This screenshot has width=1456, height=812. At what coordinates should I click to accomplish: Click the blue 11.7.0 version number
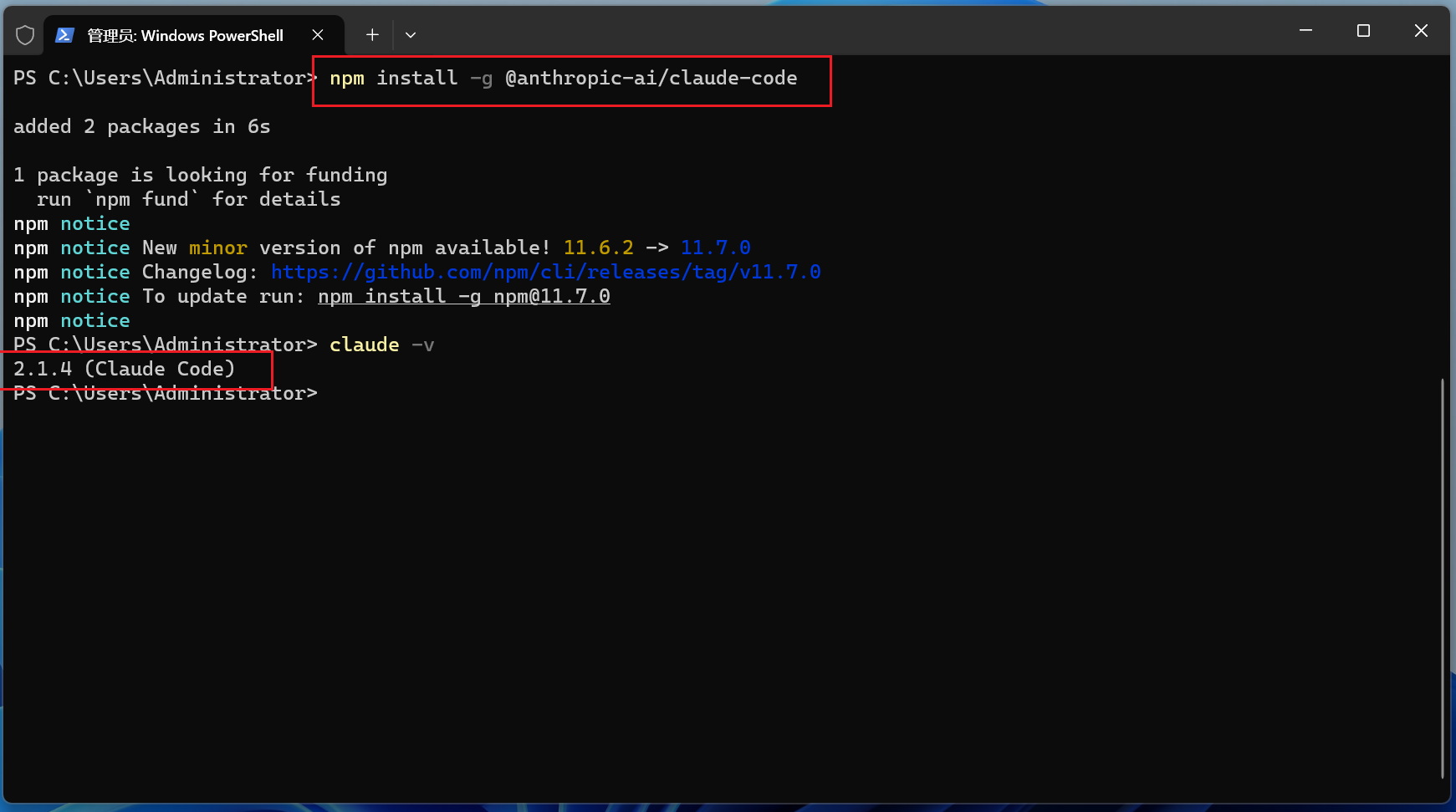[715, 248]
